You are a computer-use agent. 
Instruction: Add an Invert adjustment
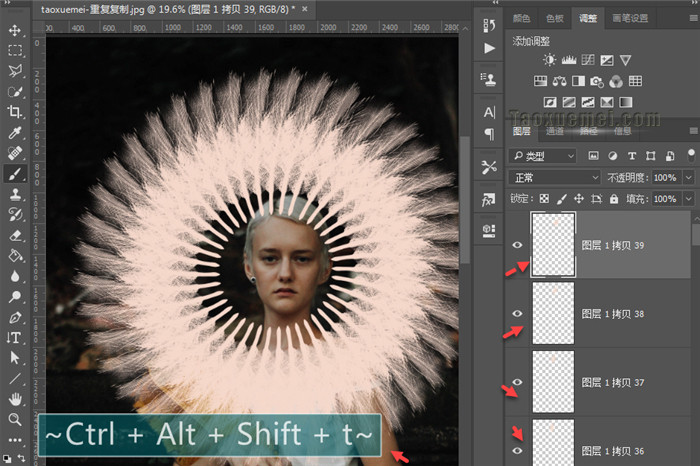550,103
